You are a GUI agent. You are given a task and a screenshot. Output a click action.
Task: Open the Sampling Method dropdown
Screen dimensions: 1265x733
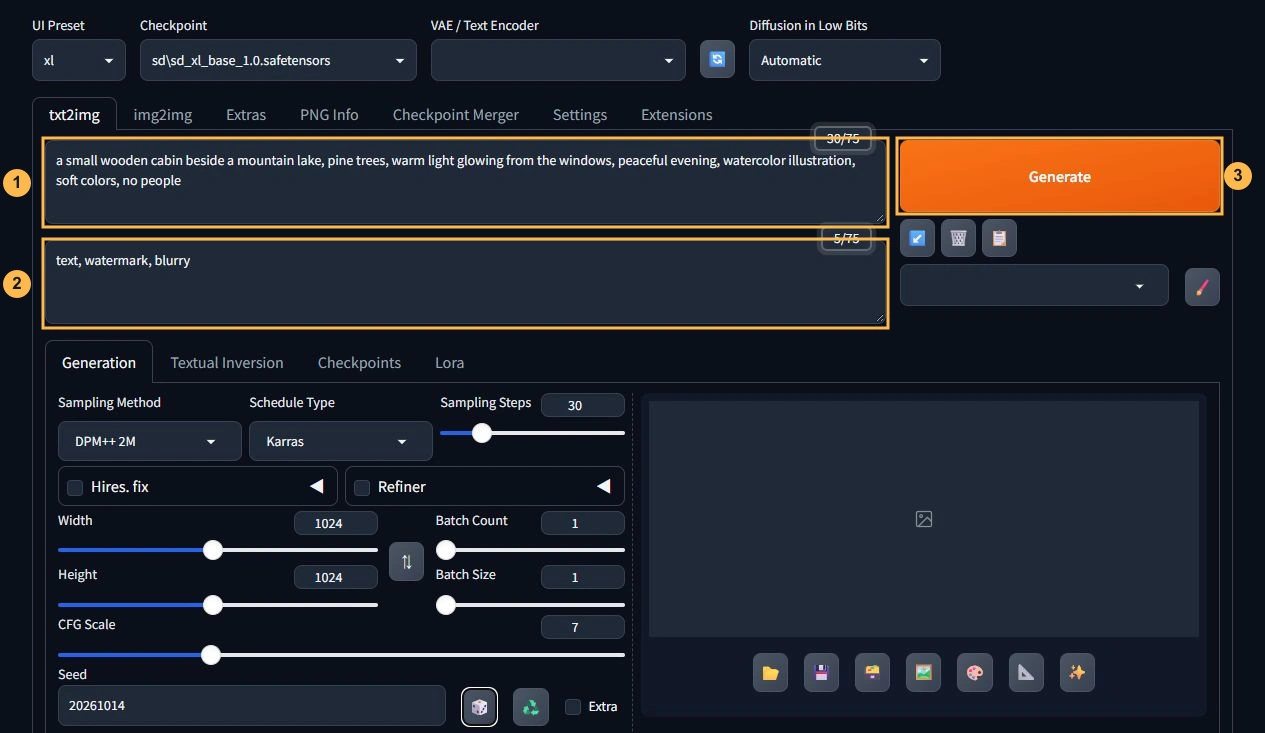point(150,441)
